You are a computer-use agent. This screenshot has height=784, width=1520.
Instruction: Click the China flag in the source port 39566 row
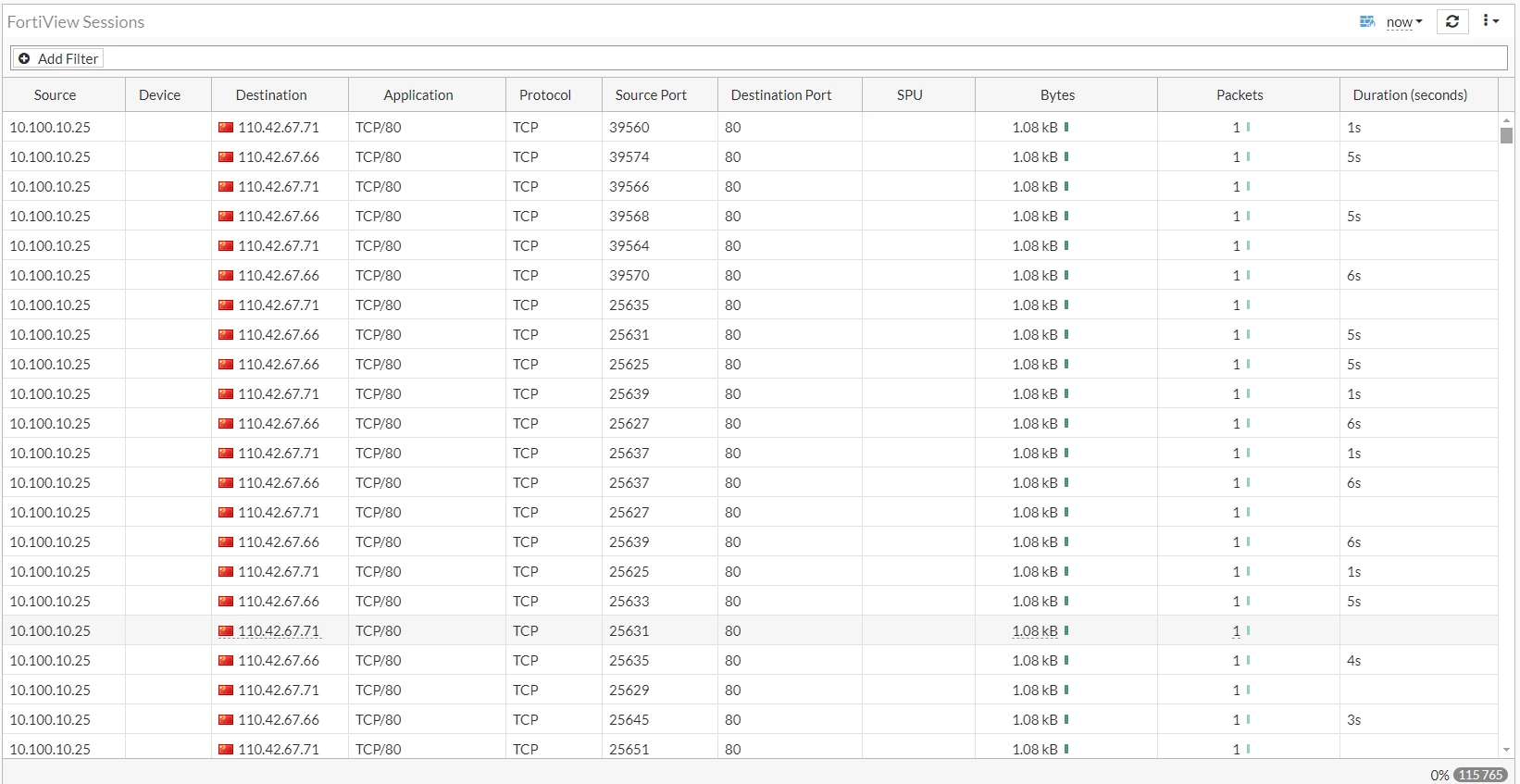226,187
